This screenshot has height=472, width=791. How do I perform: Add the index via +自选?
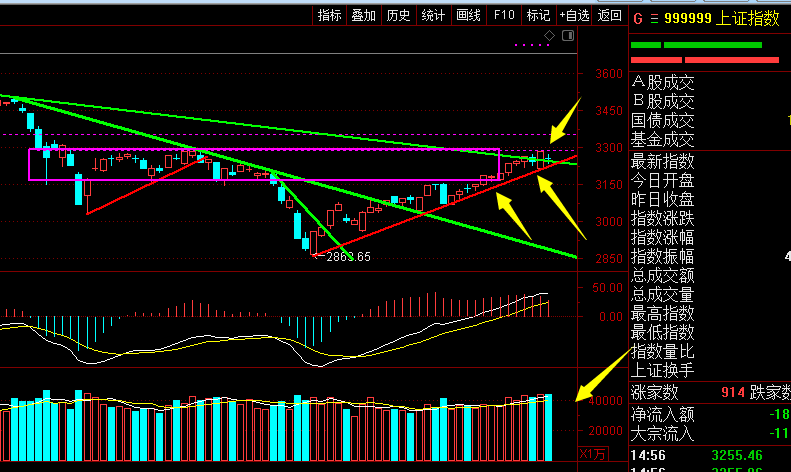pyautogui.click(x=574, y=16)
